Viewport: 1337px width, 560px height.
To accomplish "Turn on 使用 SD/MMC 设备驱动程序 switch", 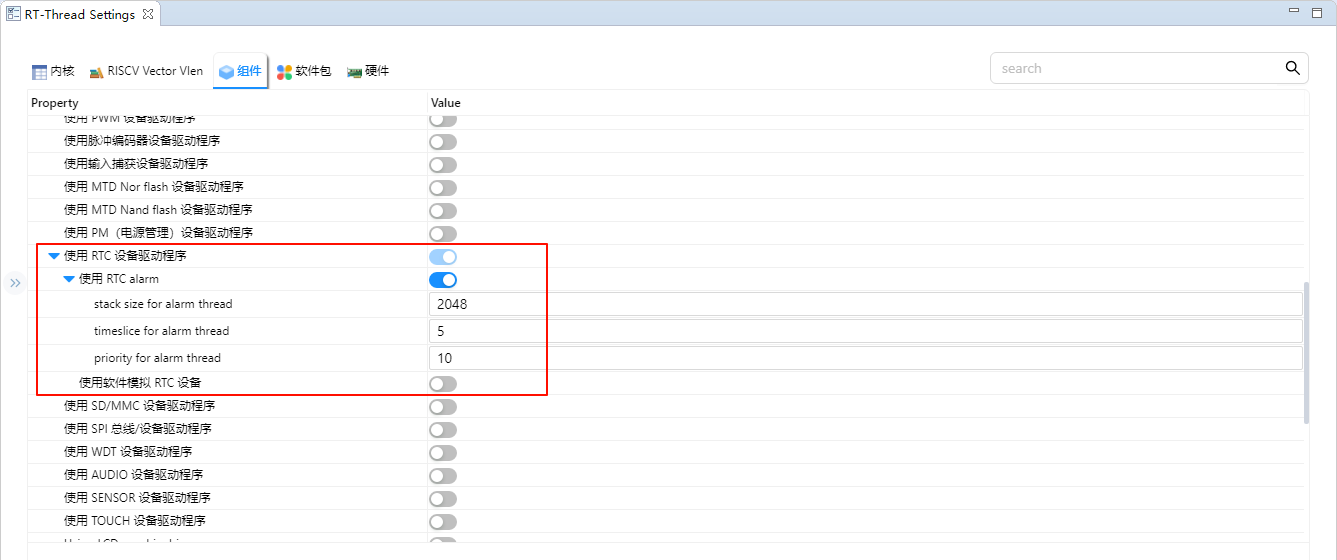I will coord(443,407).
